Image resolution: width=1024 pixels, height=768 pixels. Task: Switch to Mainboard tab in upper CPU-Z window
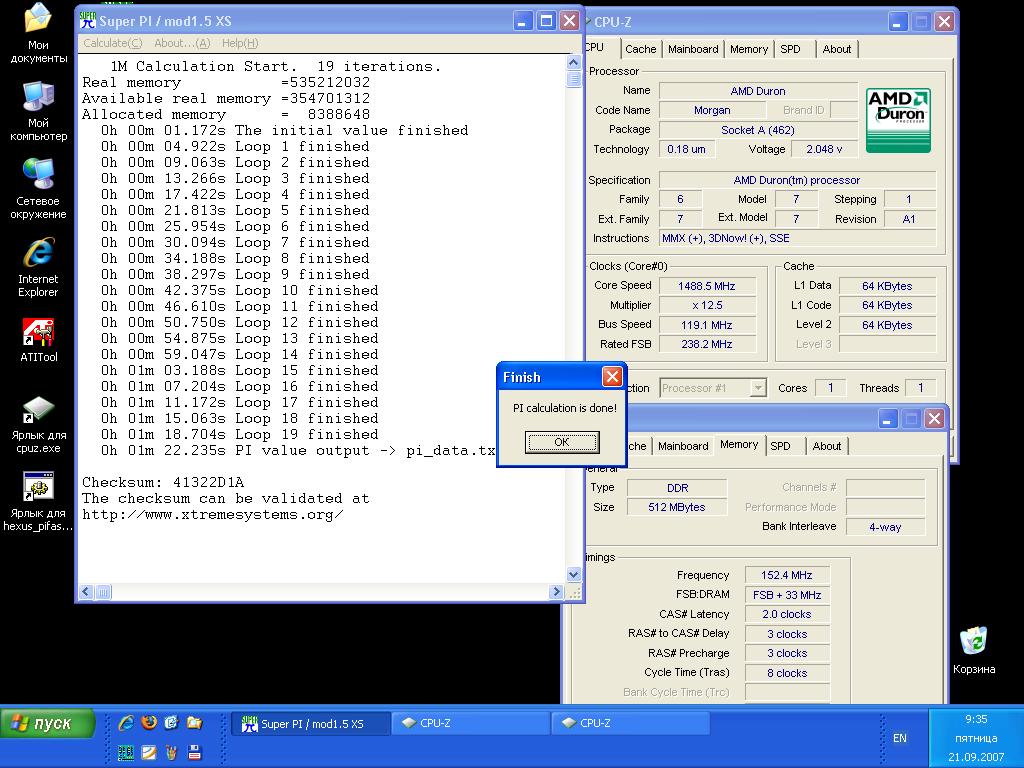point(693,49)
